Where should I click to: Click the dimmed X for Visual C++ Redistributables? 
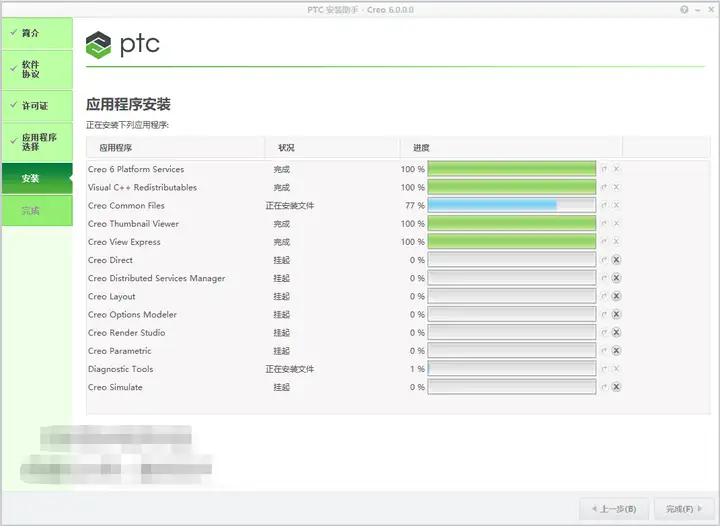tap(616, 187)
